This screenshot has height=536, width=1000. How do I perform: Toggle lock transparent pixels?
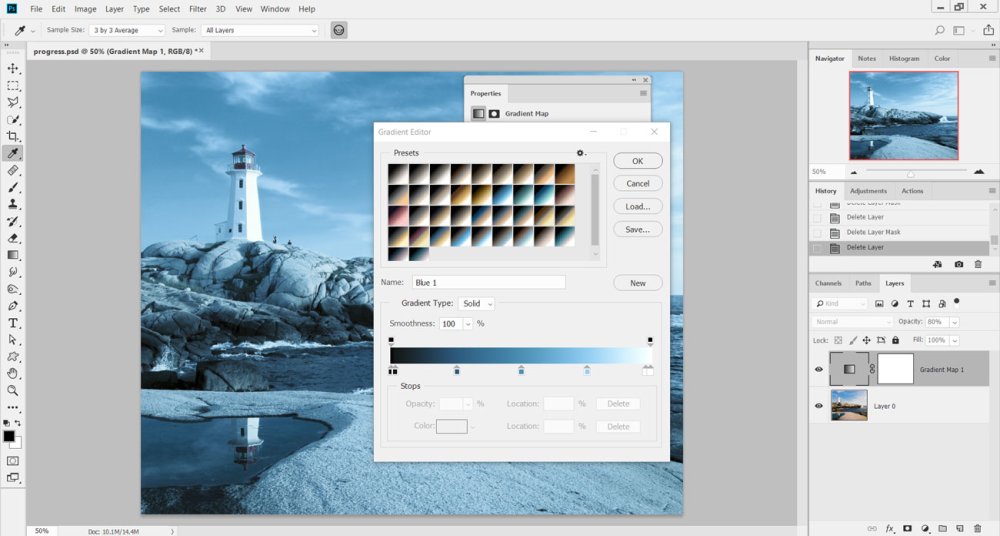pyautogui.click(x=838, y=340)
